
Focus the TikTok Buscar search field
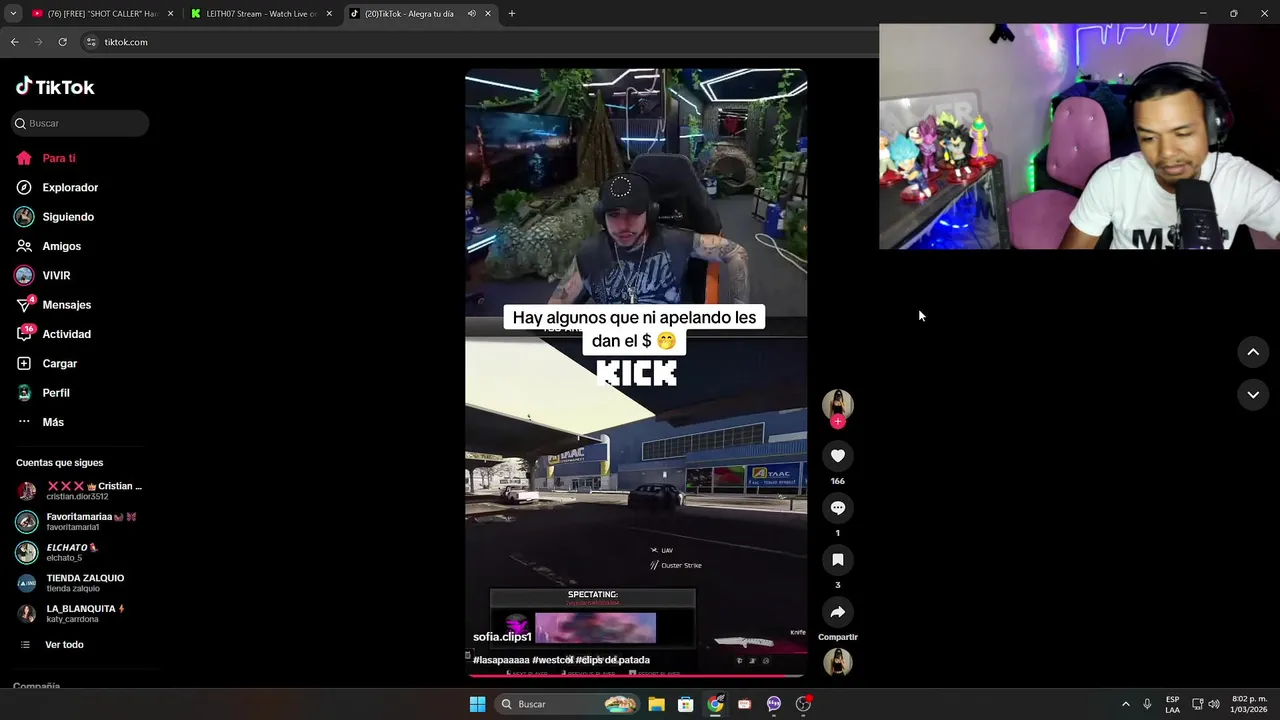[80, 123]
